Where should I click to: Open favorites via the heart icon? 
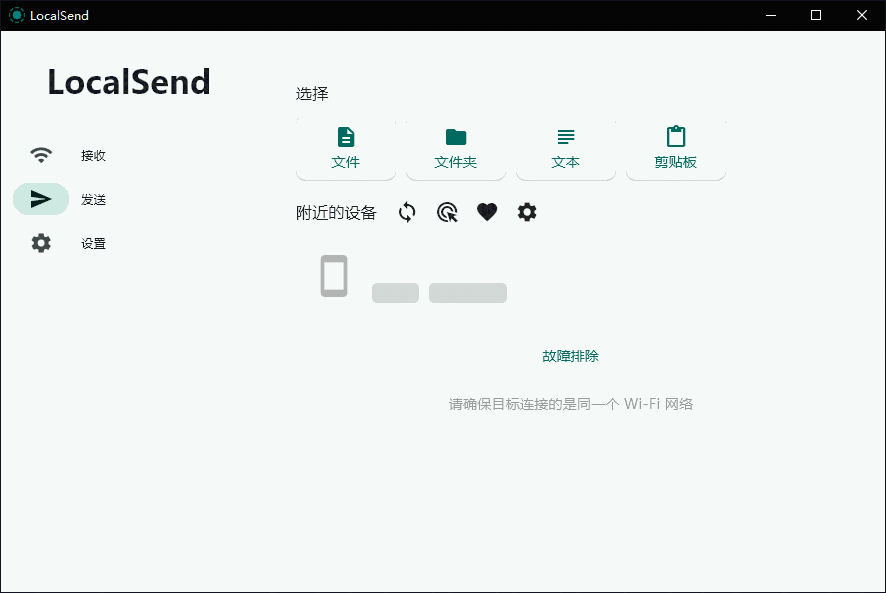coord(487,212)
